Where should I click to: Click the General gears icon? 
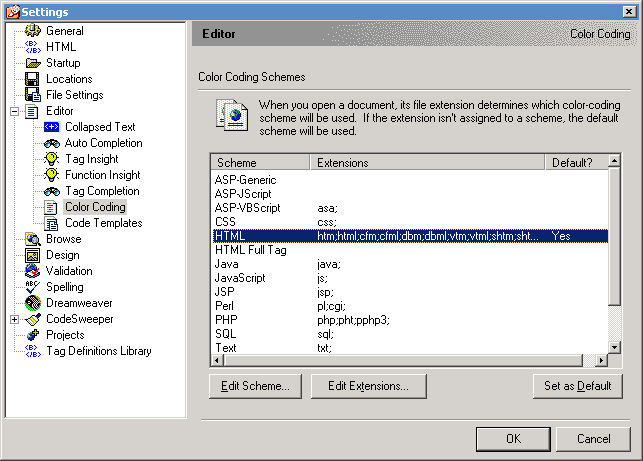click(x=32, y=31)
